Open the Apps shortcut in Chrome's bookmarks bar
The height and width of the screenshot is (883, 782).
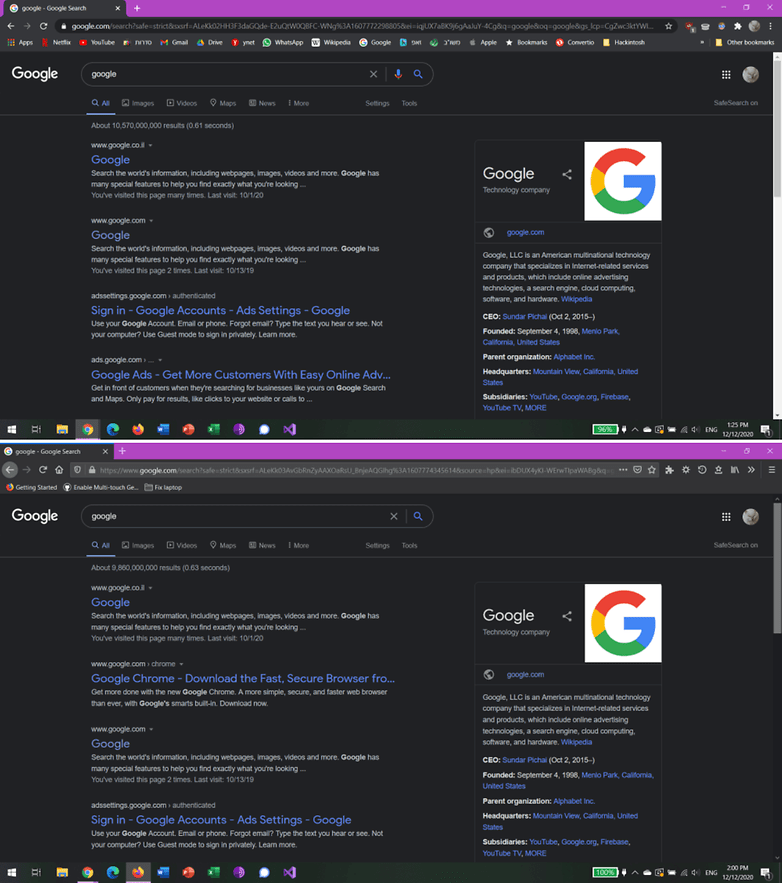(x=20, y=42)
